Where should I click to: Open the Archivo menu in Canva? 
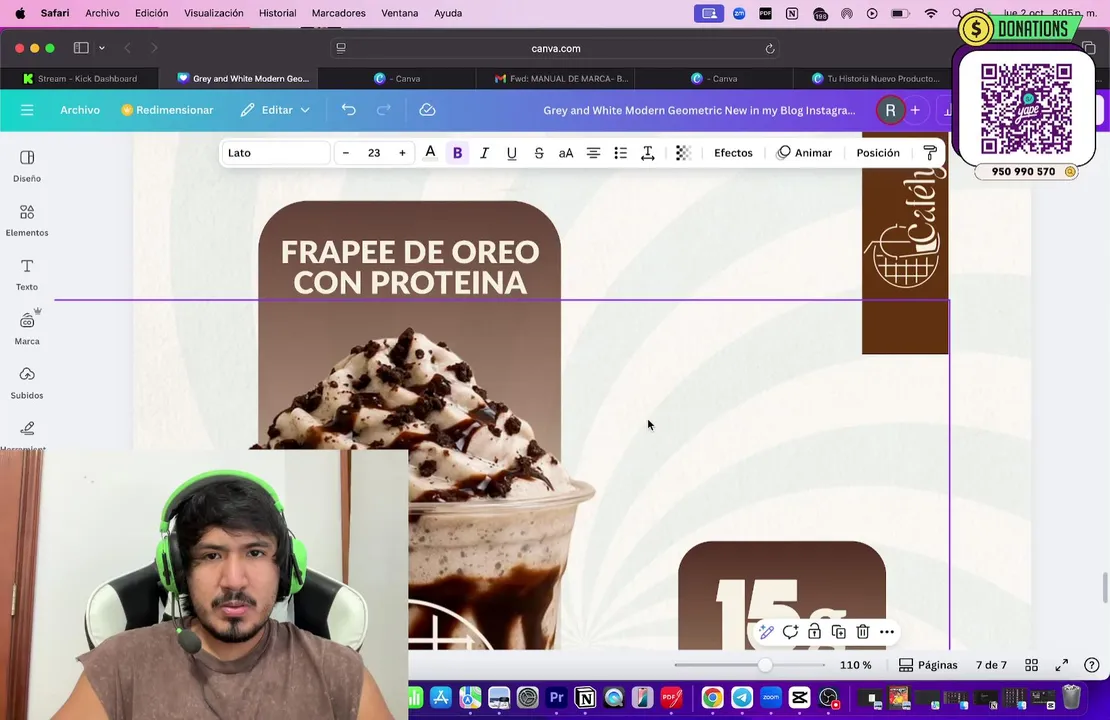pos(80,110)
